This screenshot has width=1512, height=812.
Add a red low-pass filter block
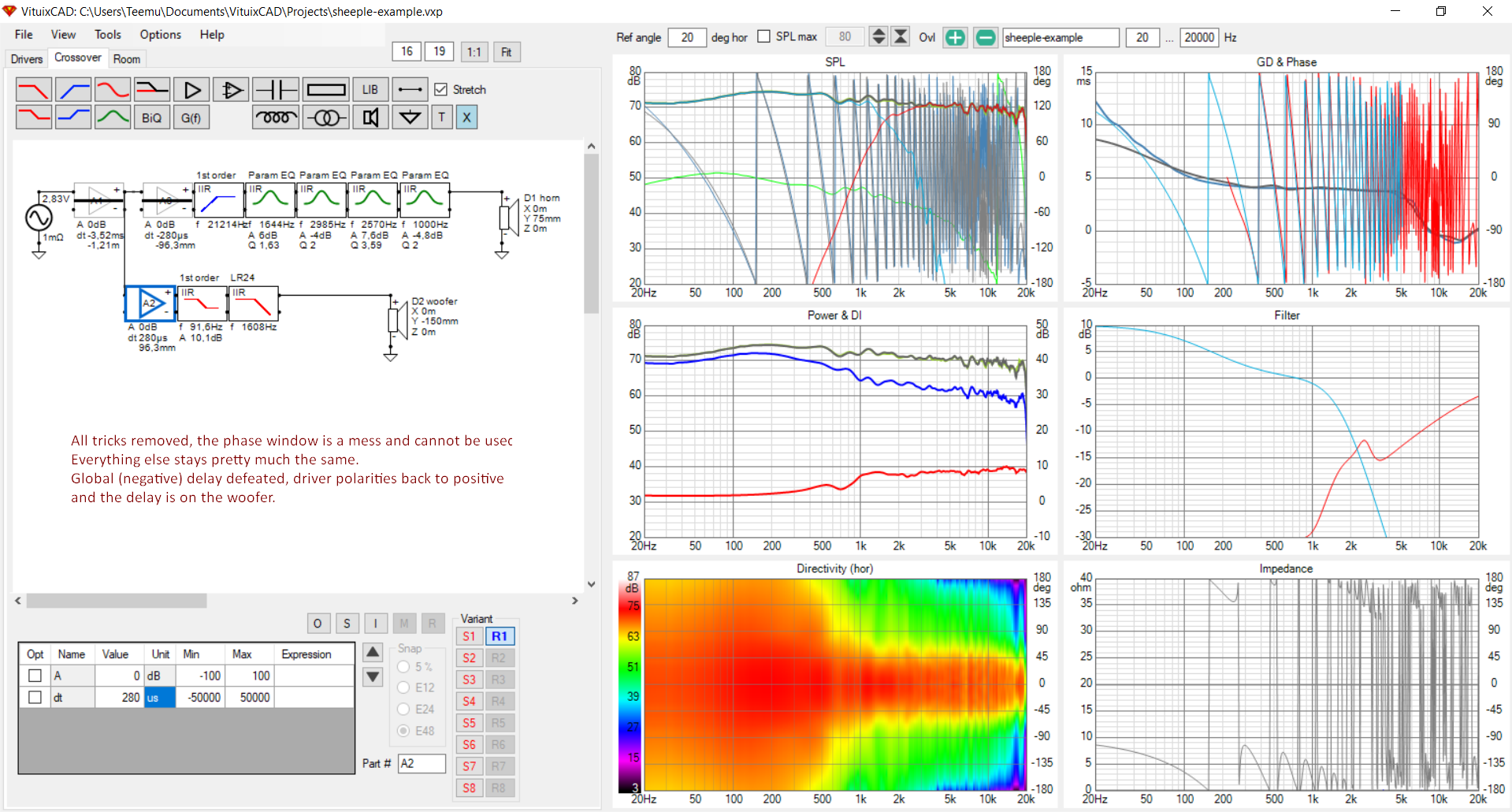coord(34,90)
